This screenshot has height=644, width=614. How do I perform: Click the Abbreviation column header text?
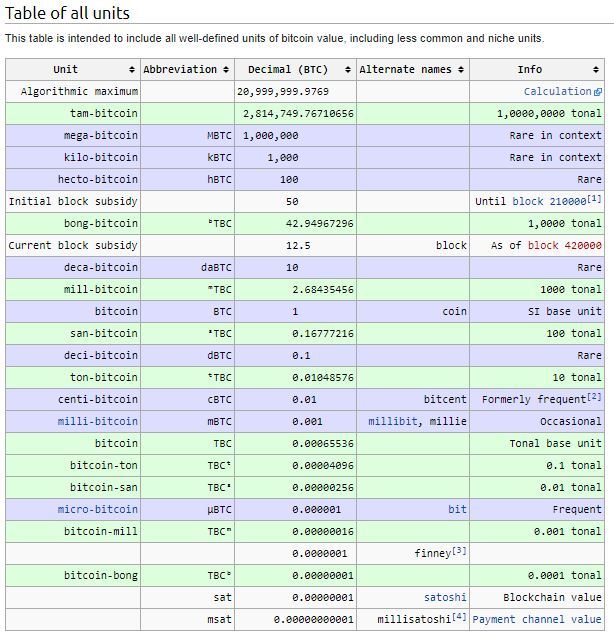[x=180, y=69]
